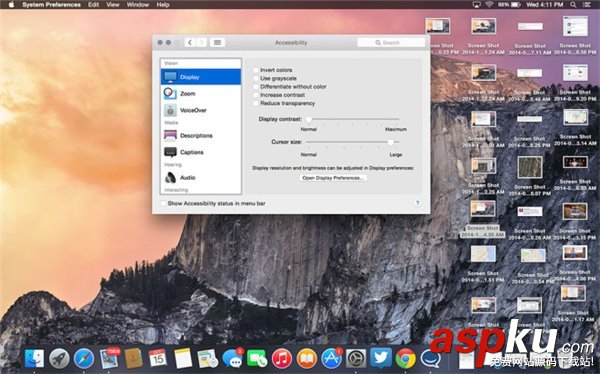Open Accessibility help with question mark

tap(417, 203)
